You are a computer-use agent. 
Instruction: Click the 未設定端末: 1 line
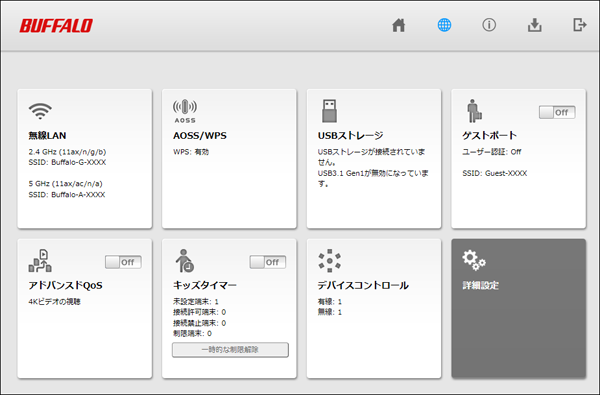196,302
